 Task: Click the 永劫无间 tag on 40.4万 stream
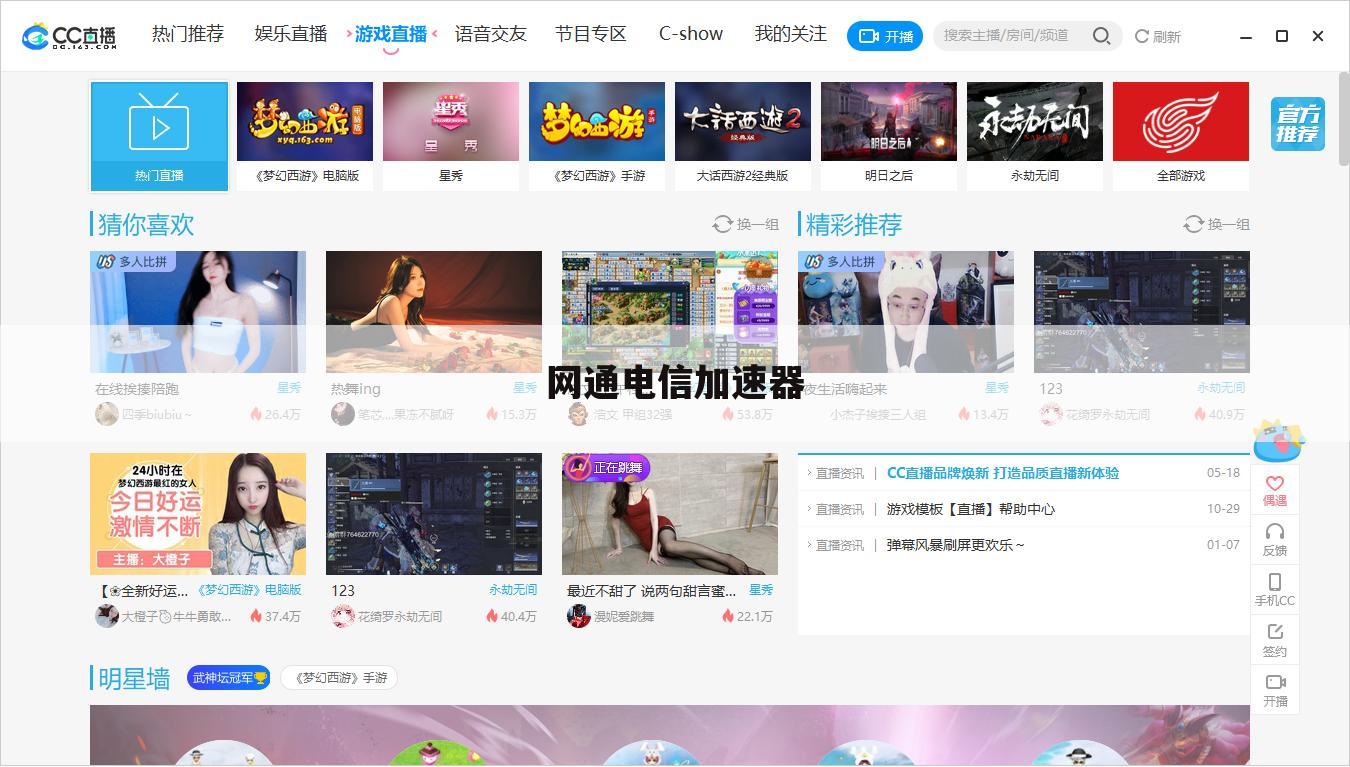513,590
